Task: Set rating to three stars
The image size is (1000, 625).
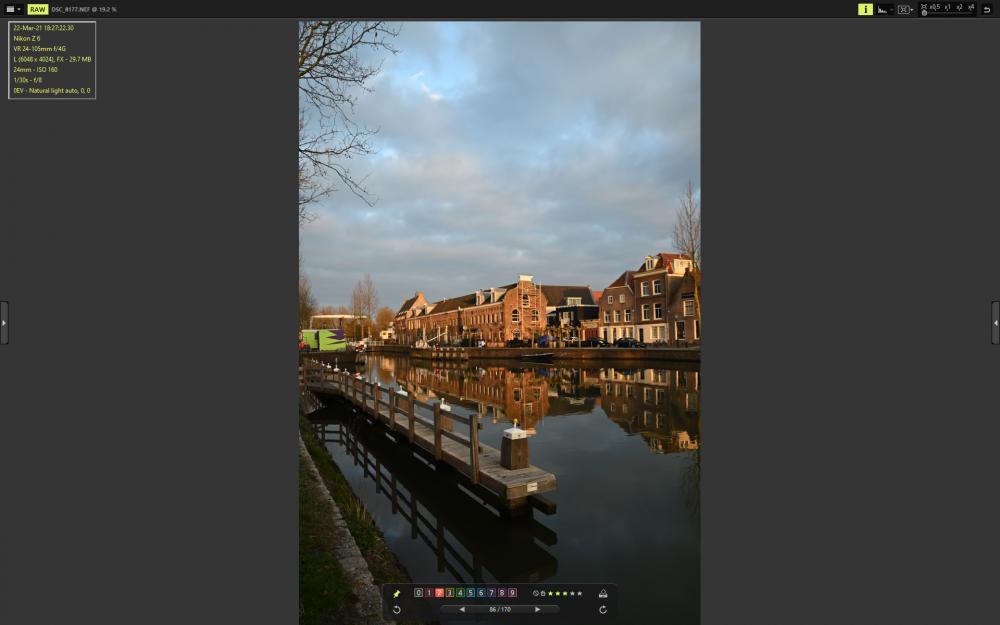Action: 564,593
